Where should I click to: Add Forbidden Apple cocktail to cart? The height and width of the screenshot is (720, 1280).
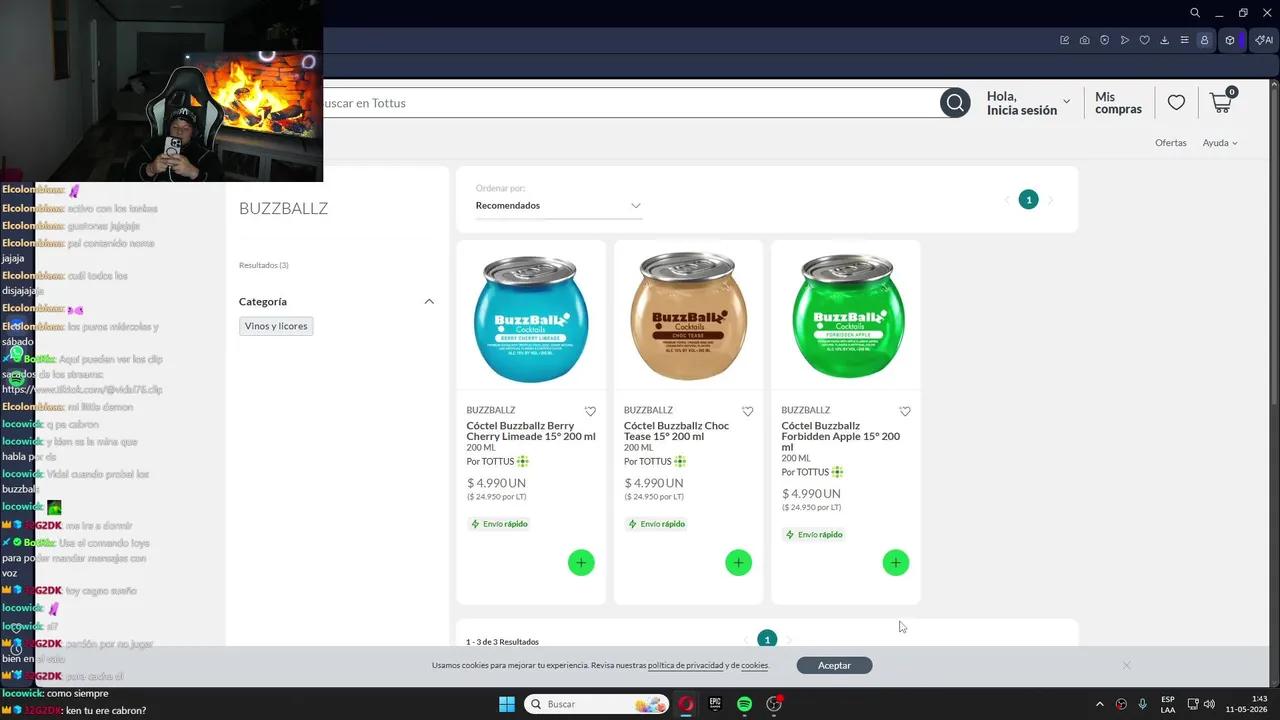(x=896, y=563)
